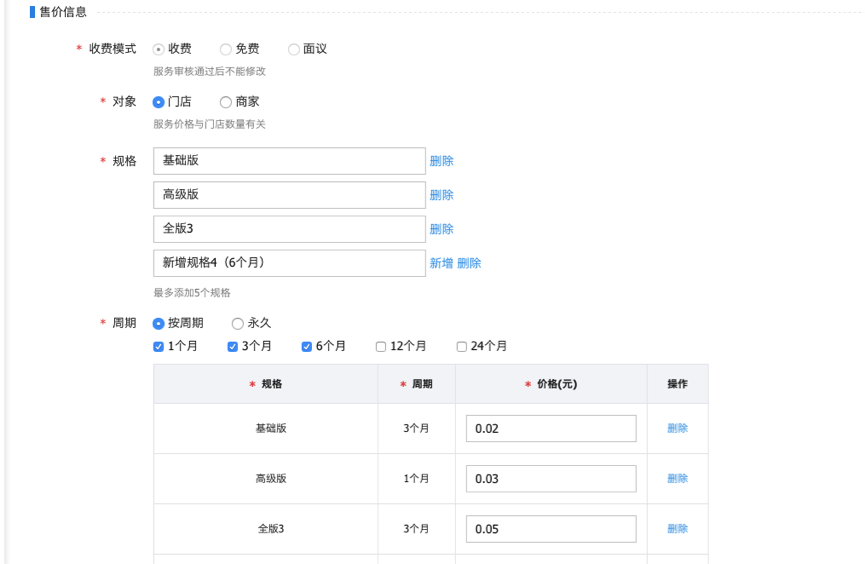This screenshot has height=564, width=865.
Task: Select 永久 period option
Action: [x=238, y=323]
